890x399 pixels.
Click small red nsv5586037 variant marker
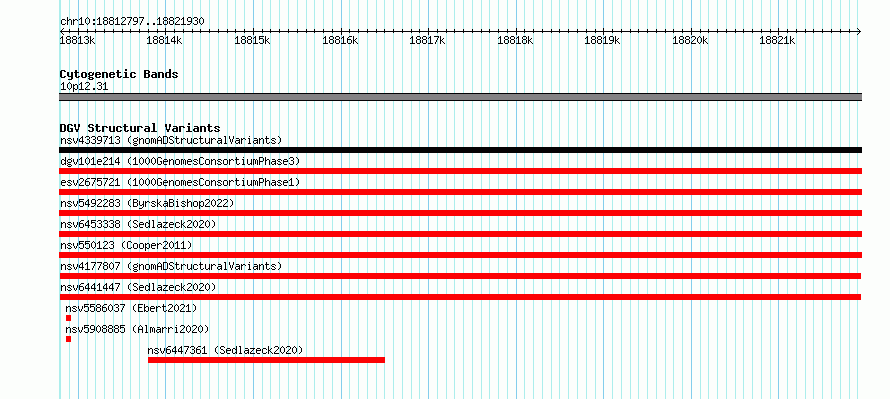tap(69, 318)
